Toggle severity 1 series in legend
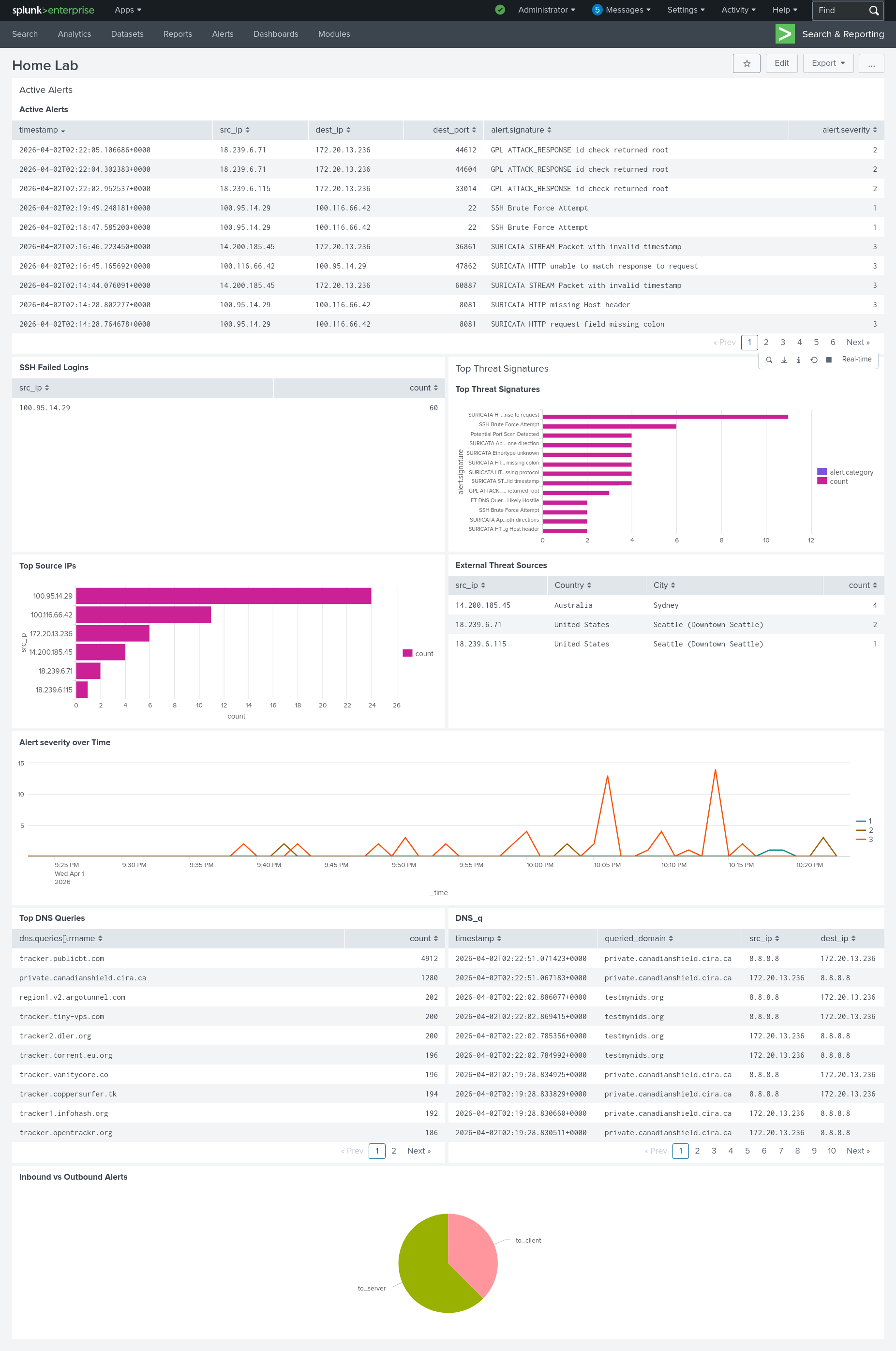Viewport: 896px width, 1351px height. coord(864,821)
